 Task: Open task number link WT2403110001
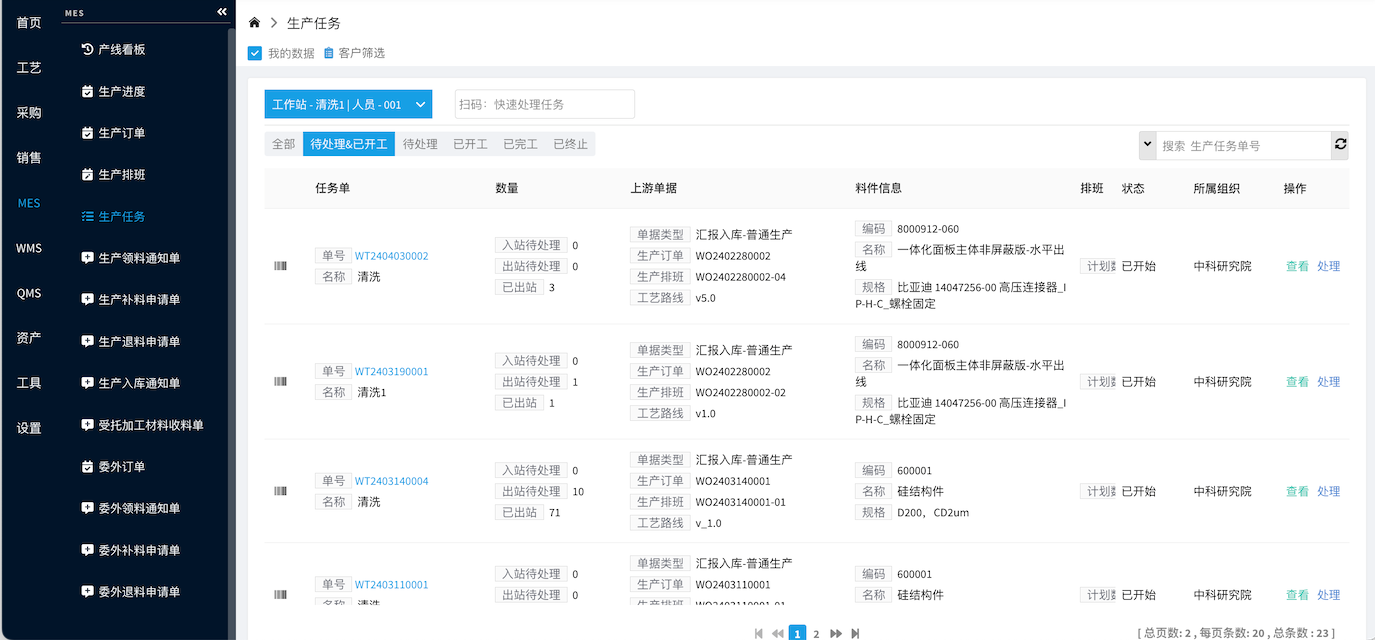point(391,584)
